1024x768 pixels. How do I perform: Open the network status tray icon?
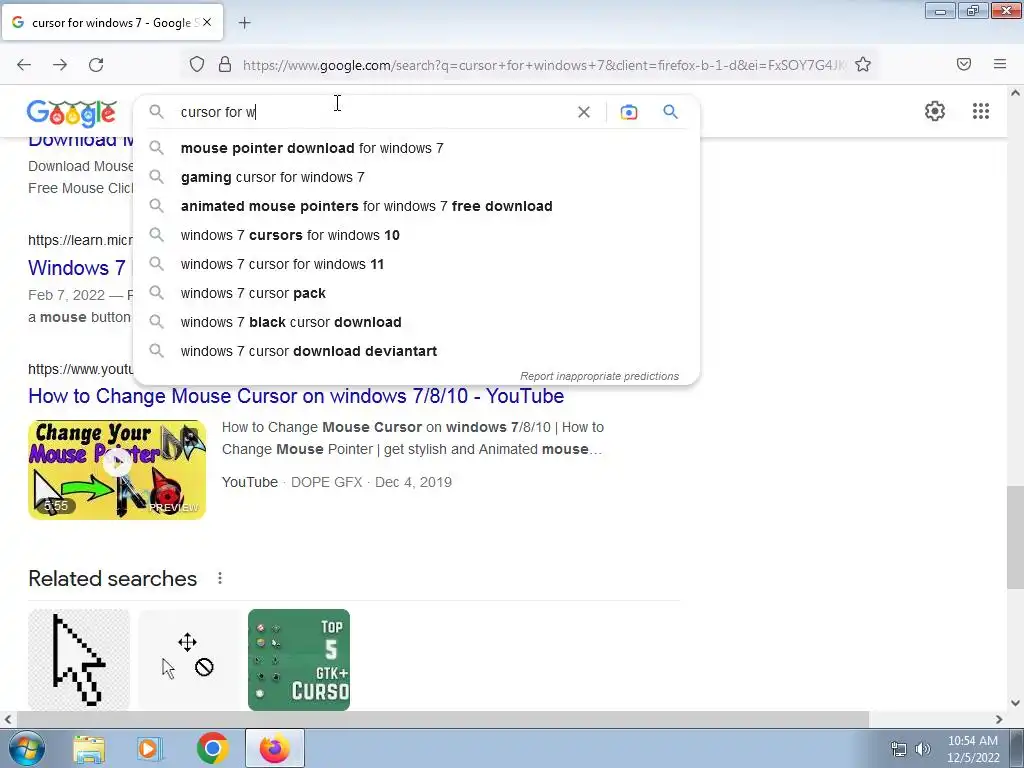click(899, 749)
